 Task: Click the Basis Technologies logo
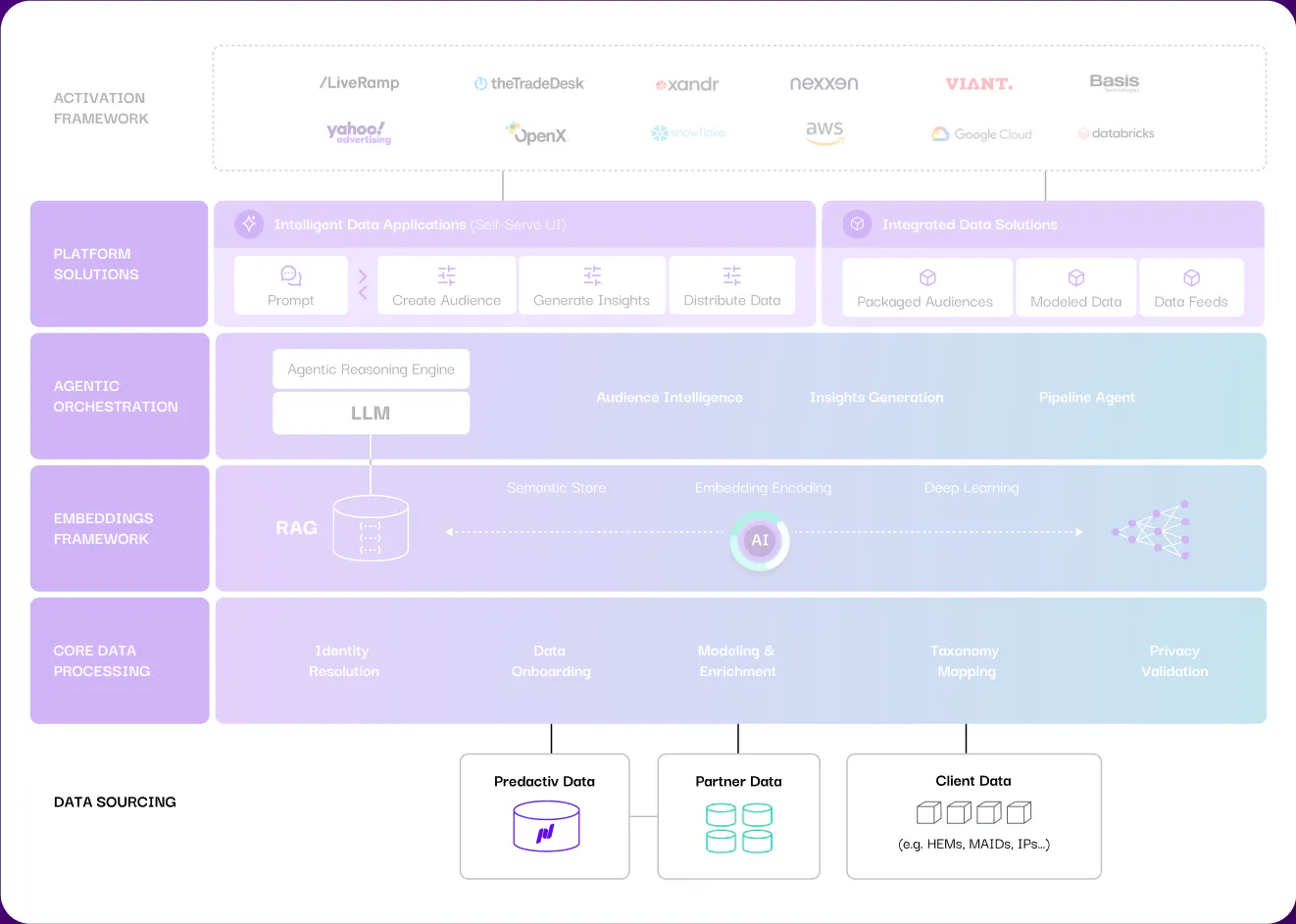click(x=1115, y=82)
